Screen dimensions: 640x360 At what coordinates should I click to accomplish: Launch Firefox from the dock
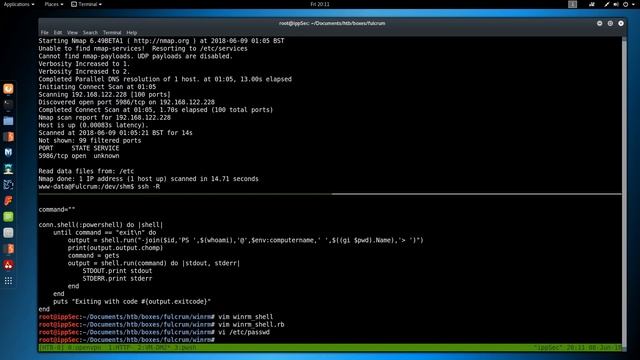8,89
